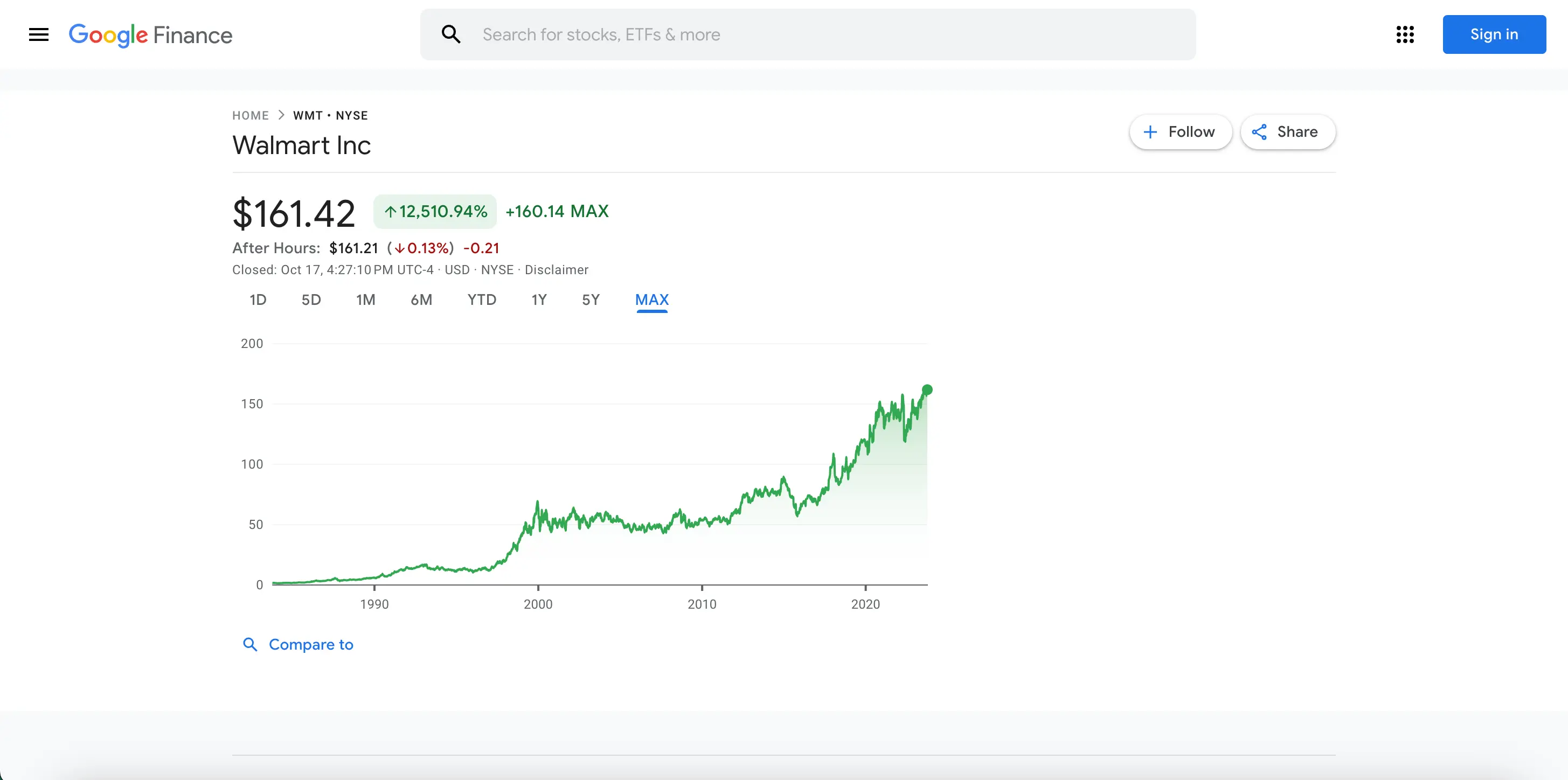The width and height of the screenshot is (1568, 780).
Task: Sign in to Google account
Action: point(1494,34)
